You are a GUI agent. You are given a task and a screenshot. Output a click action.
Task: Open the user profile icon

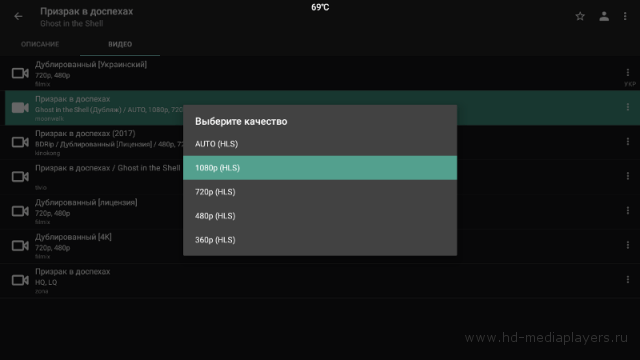click(604, 16)
